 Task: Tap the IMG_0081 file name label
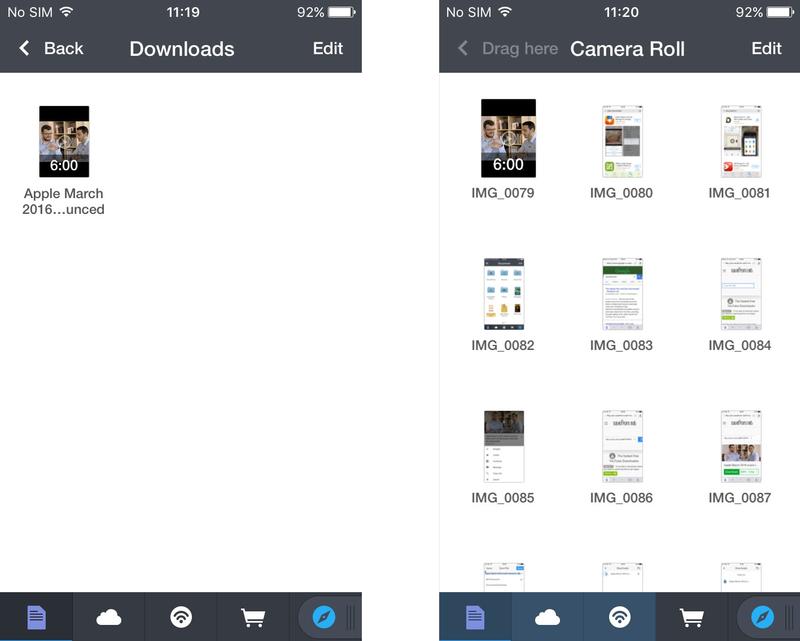point(739,193)
